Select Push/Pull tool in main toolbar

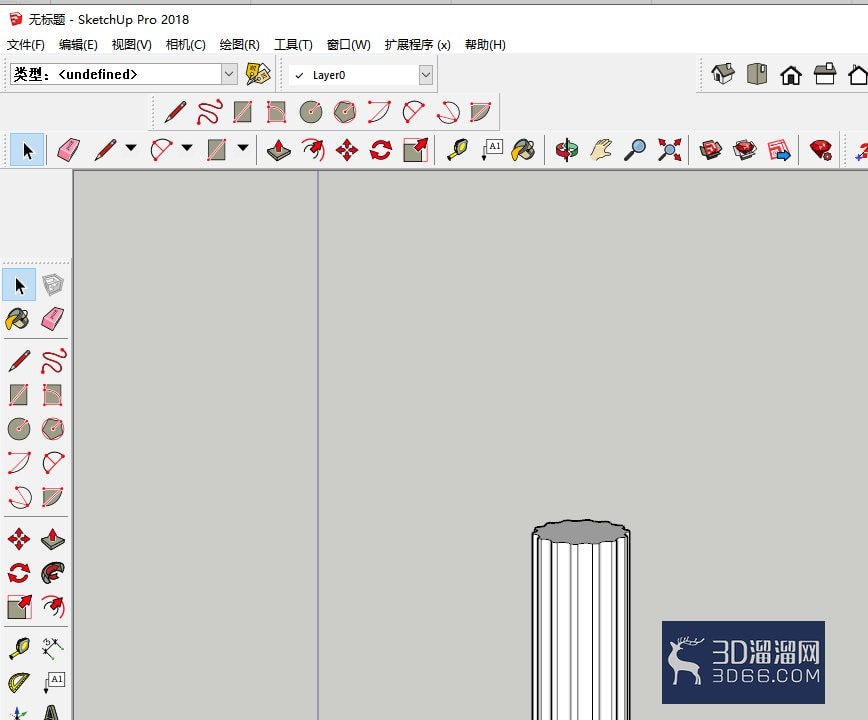click(278, 150)
